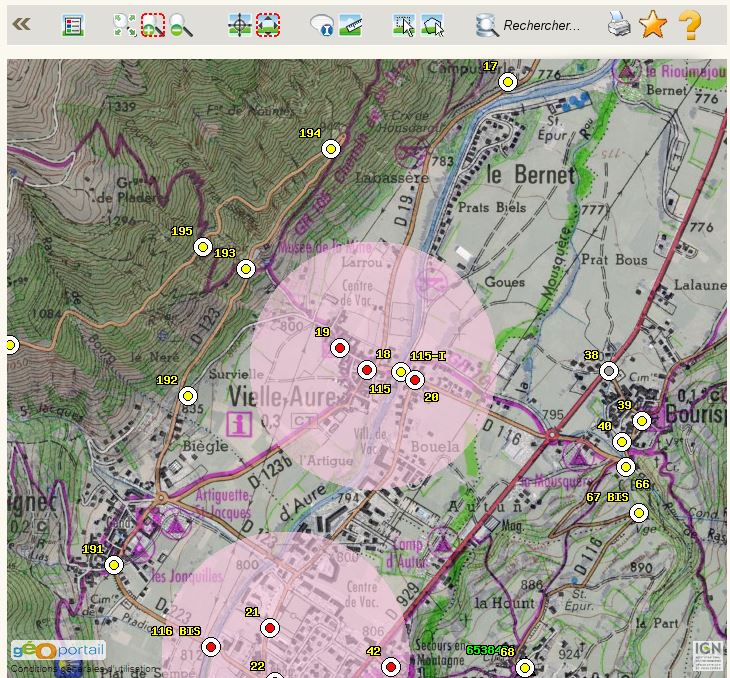This screenshot has width=730, height=678.
Task: Click the 'Labassère' map label
Action: tap(392, 177)
